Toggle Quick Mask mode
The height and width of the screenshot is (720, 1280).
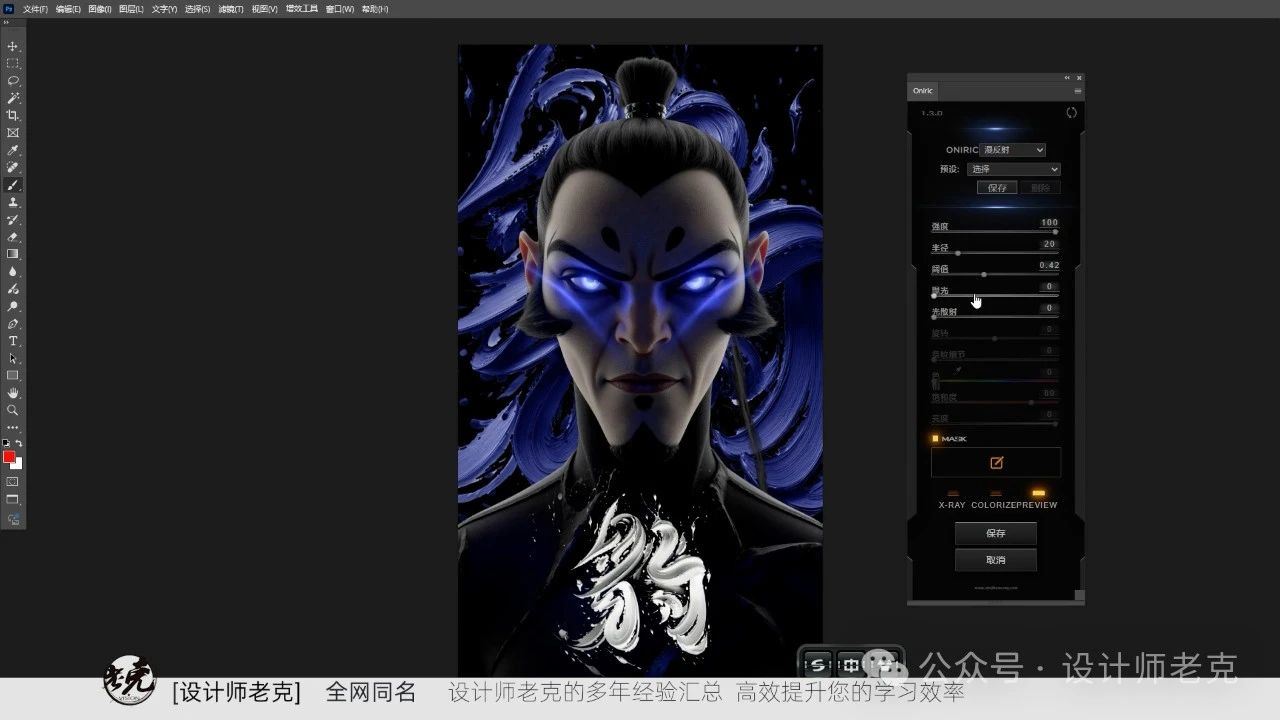tap(13, 482)
